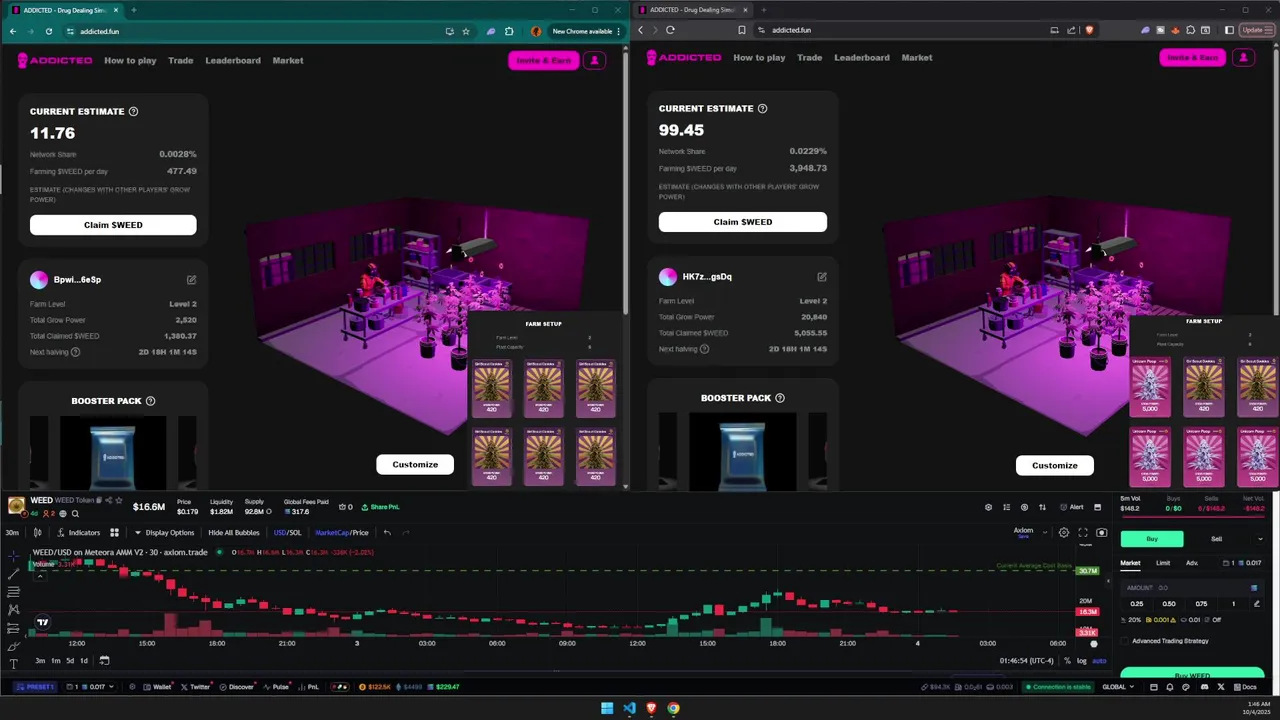Screen dimensions: 1280x720
Task: Take chart snapshot camera icon
Action: click(1102, 533)
